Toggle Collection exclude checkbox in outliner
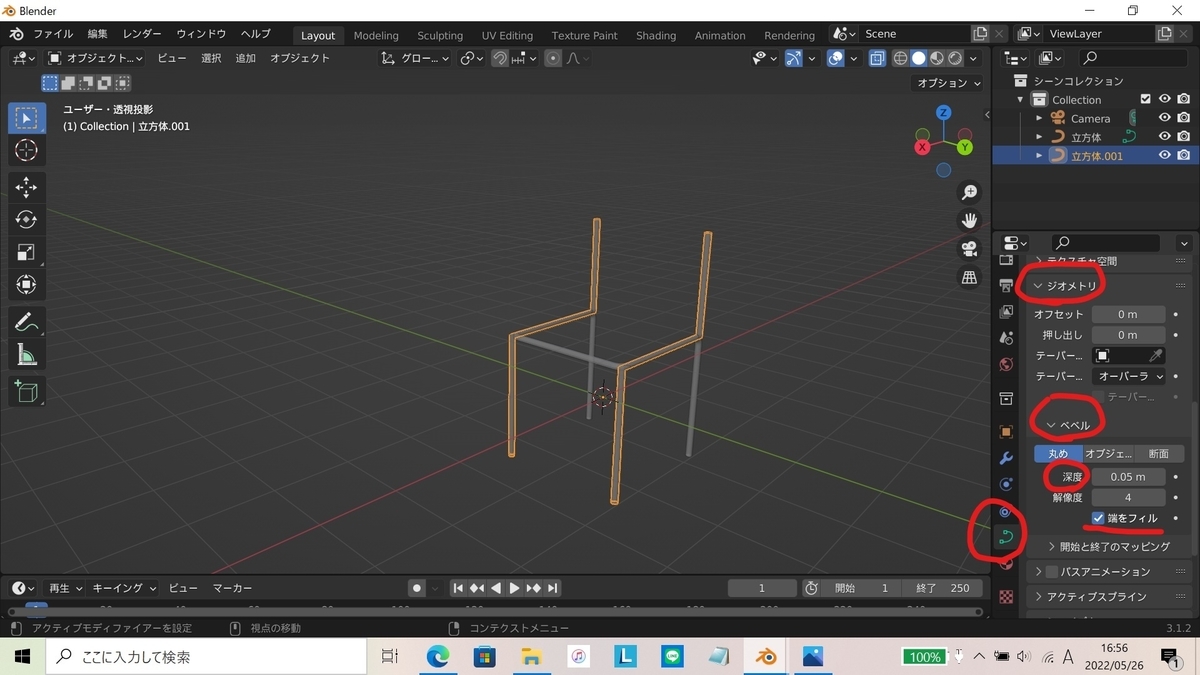Viewport: 1200px width, 675px height. click(1146, 99)
